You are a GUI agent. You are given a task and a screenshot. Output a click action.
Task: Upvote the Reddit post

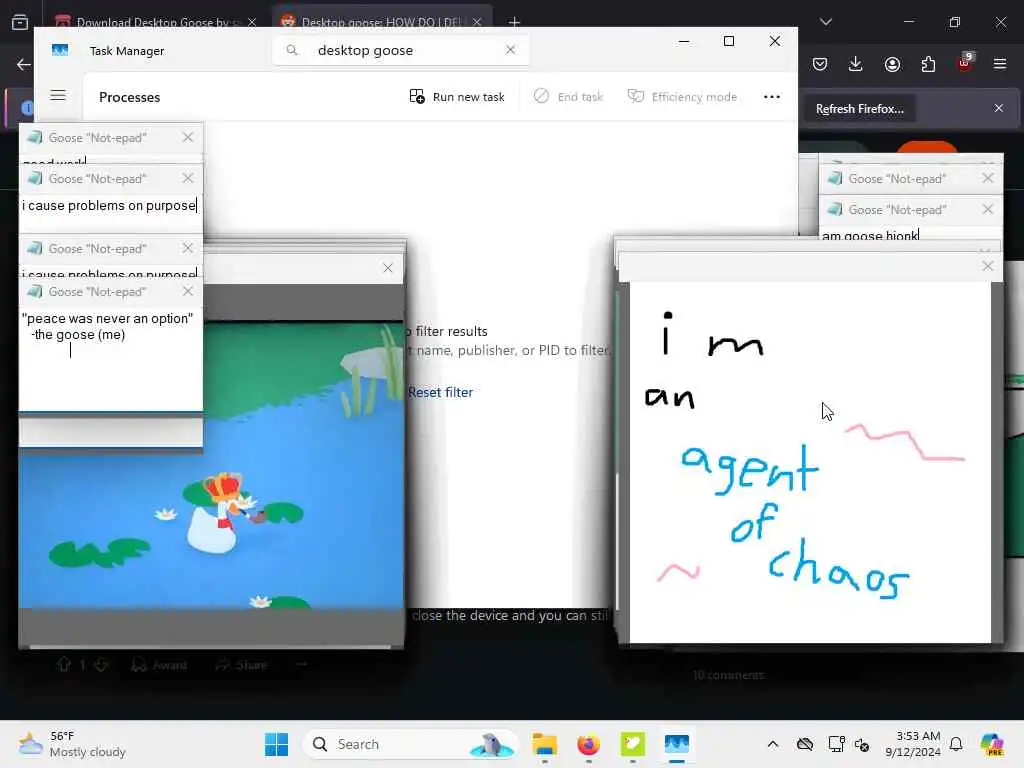click(x=63, y=665)
